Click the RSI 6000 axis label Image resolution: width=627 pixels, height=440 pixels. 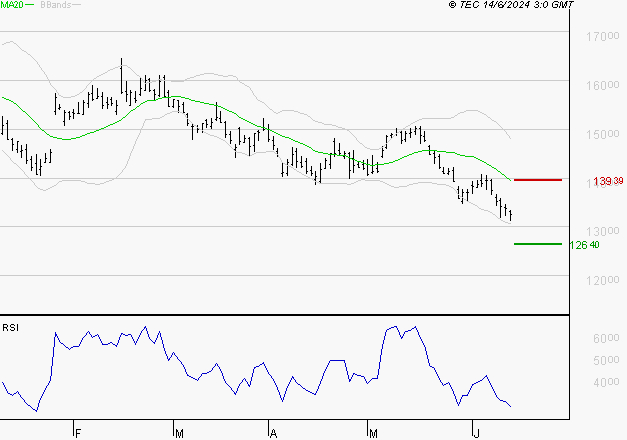(x=606, y=338)
